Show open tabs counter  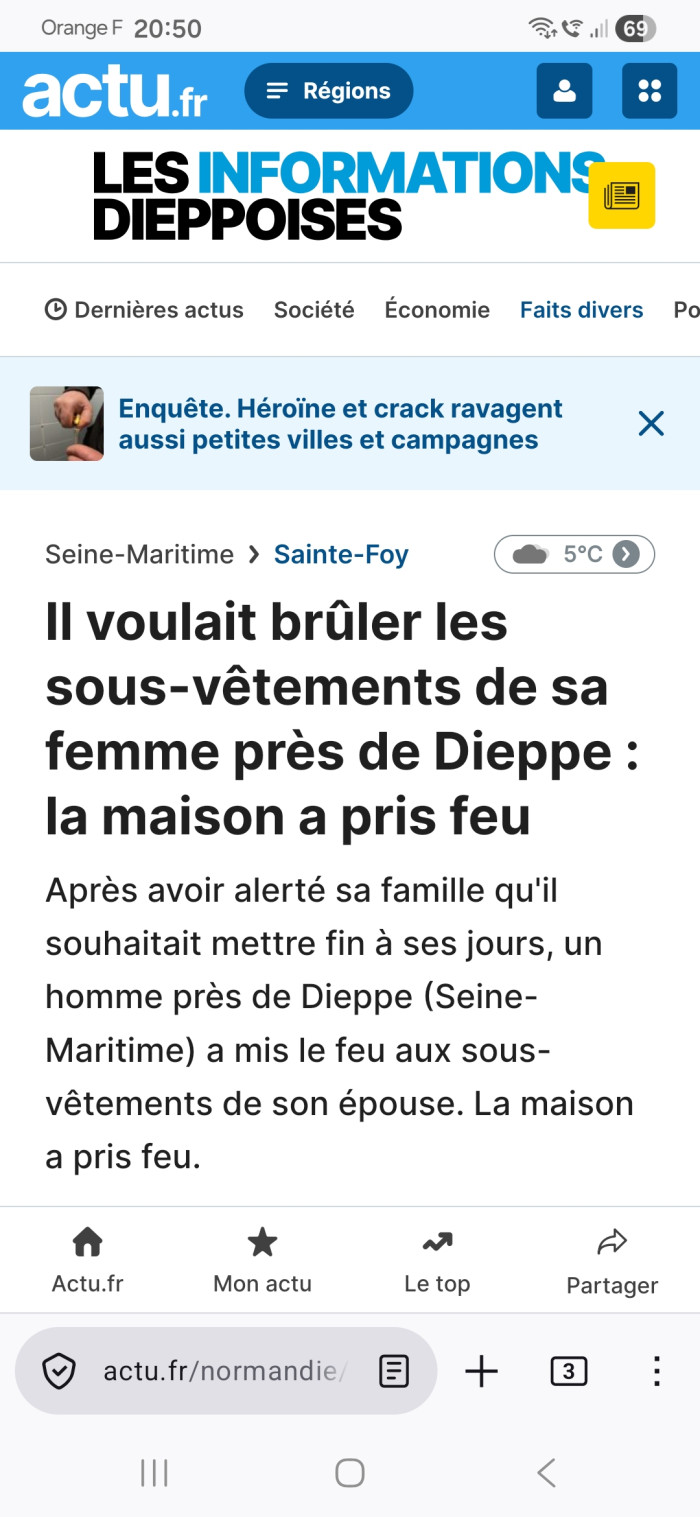click(x=568, y=1371)
